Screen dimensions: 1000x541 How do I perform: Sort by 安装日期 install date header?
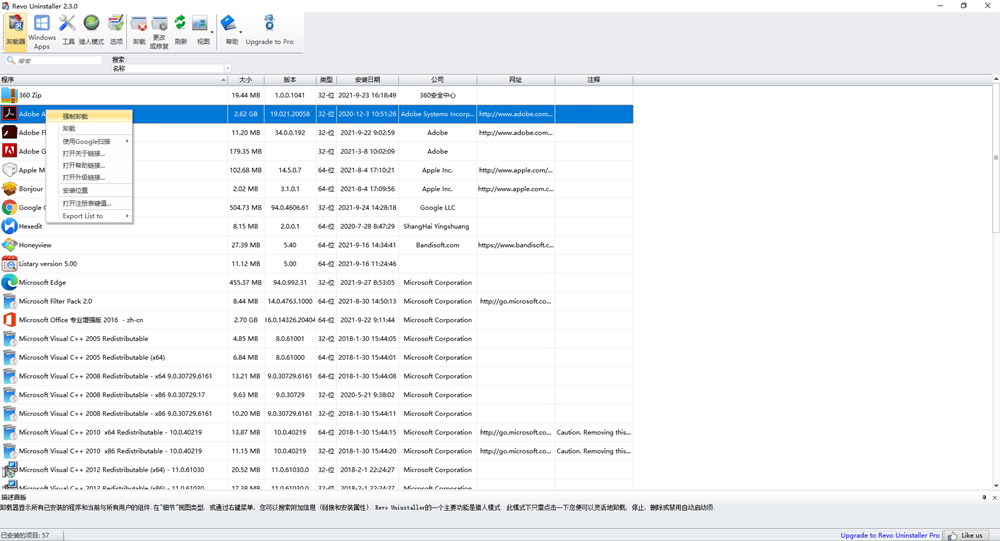point(367,80)
